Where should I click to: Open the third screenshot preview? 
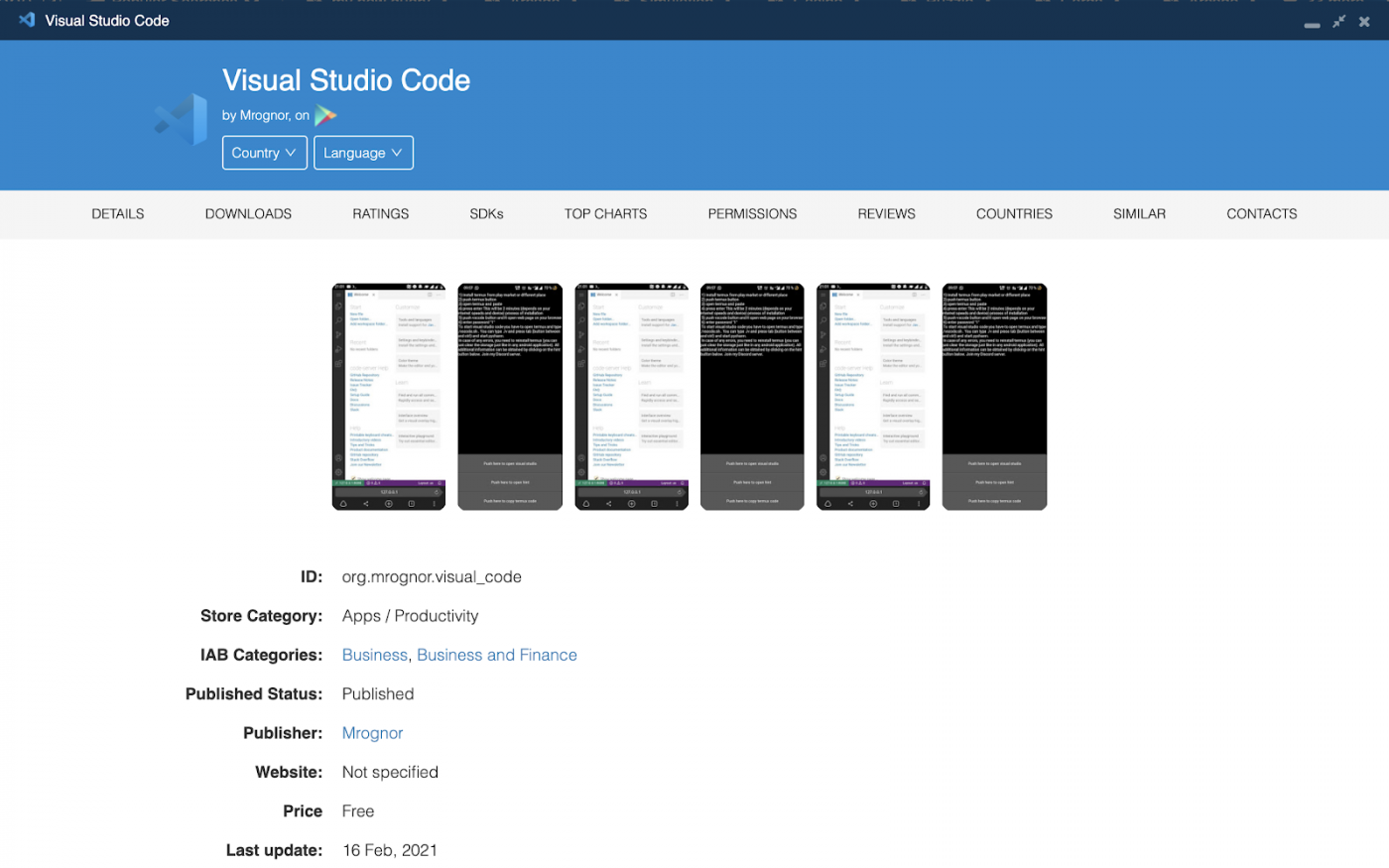tap(630, 396)
